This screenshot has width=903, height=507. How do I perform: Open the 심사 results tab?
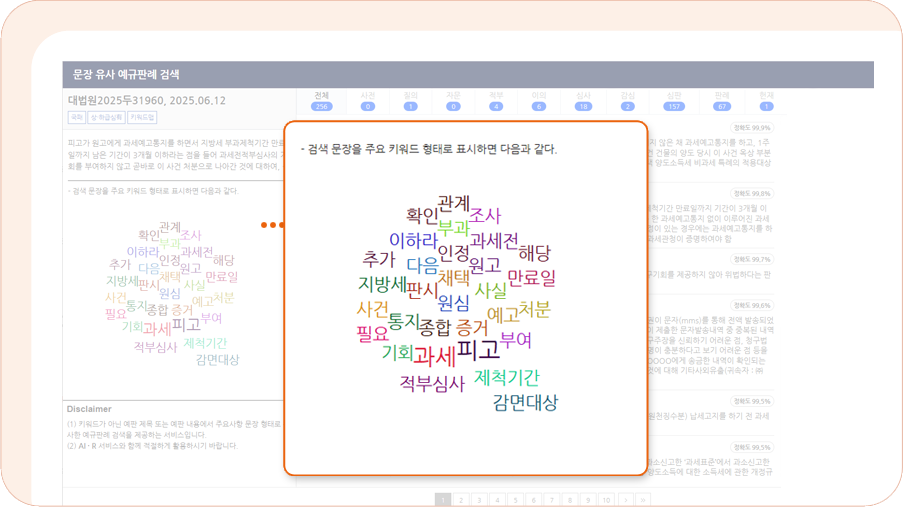click(583, 100)
